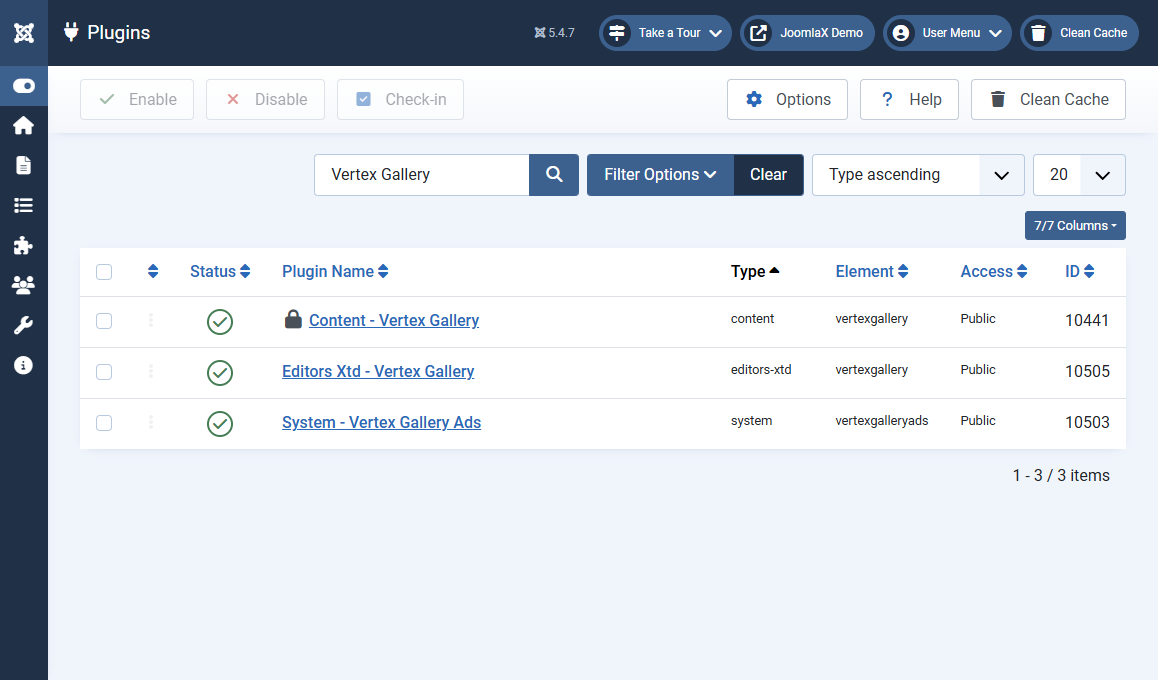Image resolution: width=1158 pixels, height=680 pixels.
Task: Click the Check-in toolbar button
Action: [x=400, y=100]
